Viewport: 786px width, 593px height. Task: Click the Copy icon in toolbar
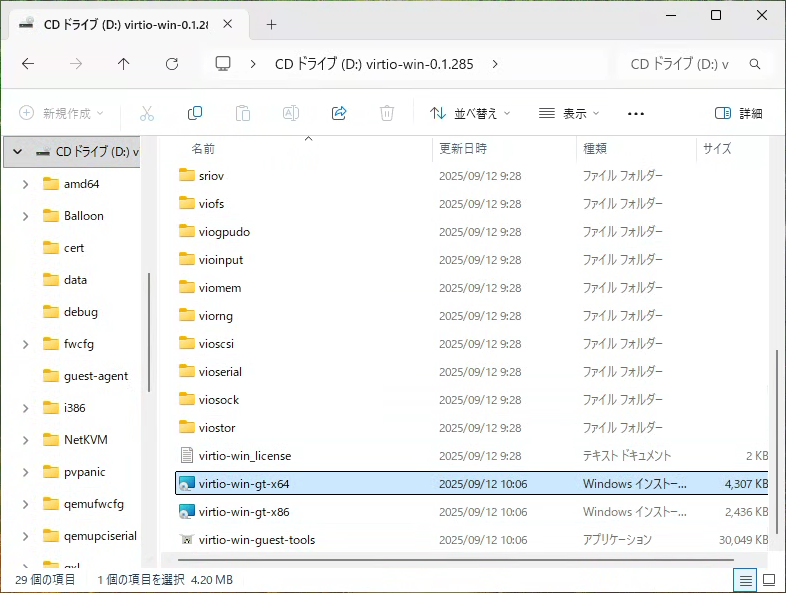(194, 113)
